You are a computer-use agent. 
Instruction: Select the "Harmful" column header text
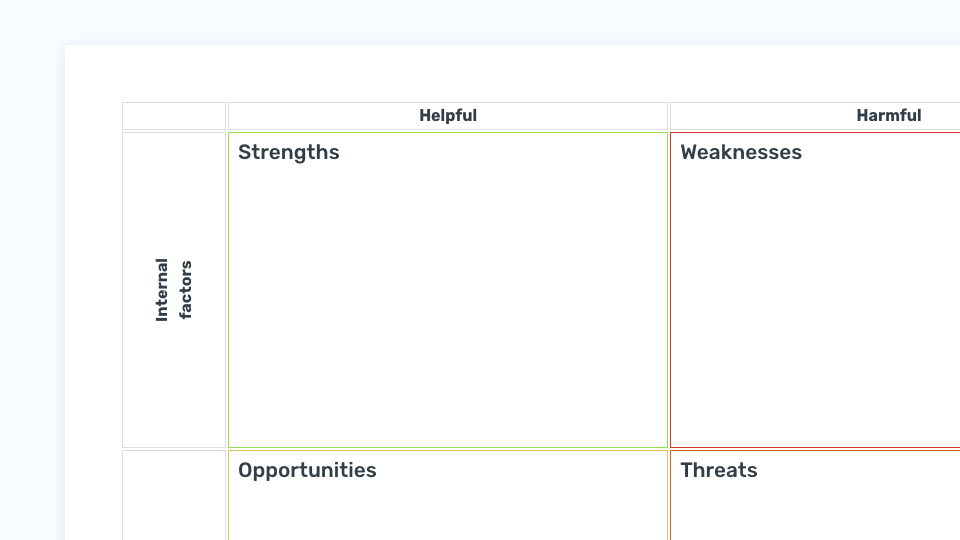click(888, 116)
